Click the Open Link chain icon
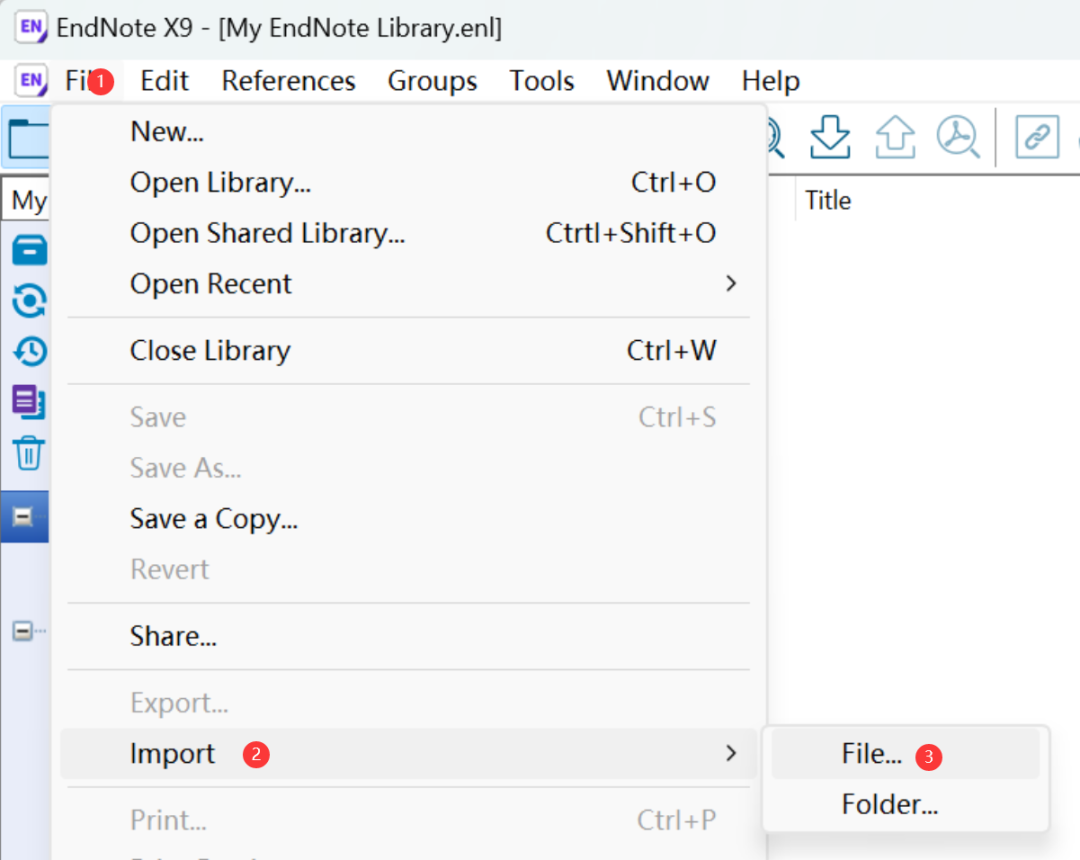 [1037, 136]
